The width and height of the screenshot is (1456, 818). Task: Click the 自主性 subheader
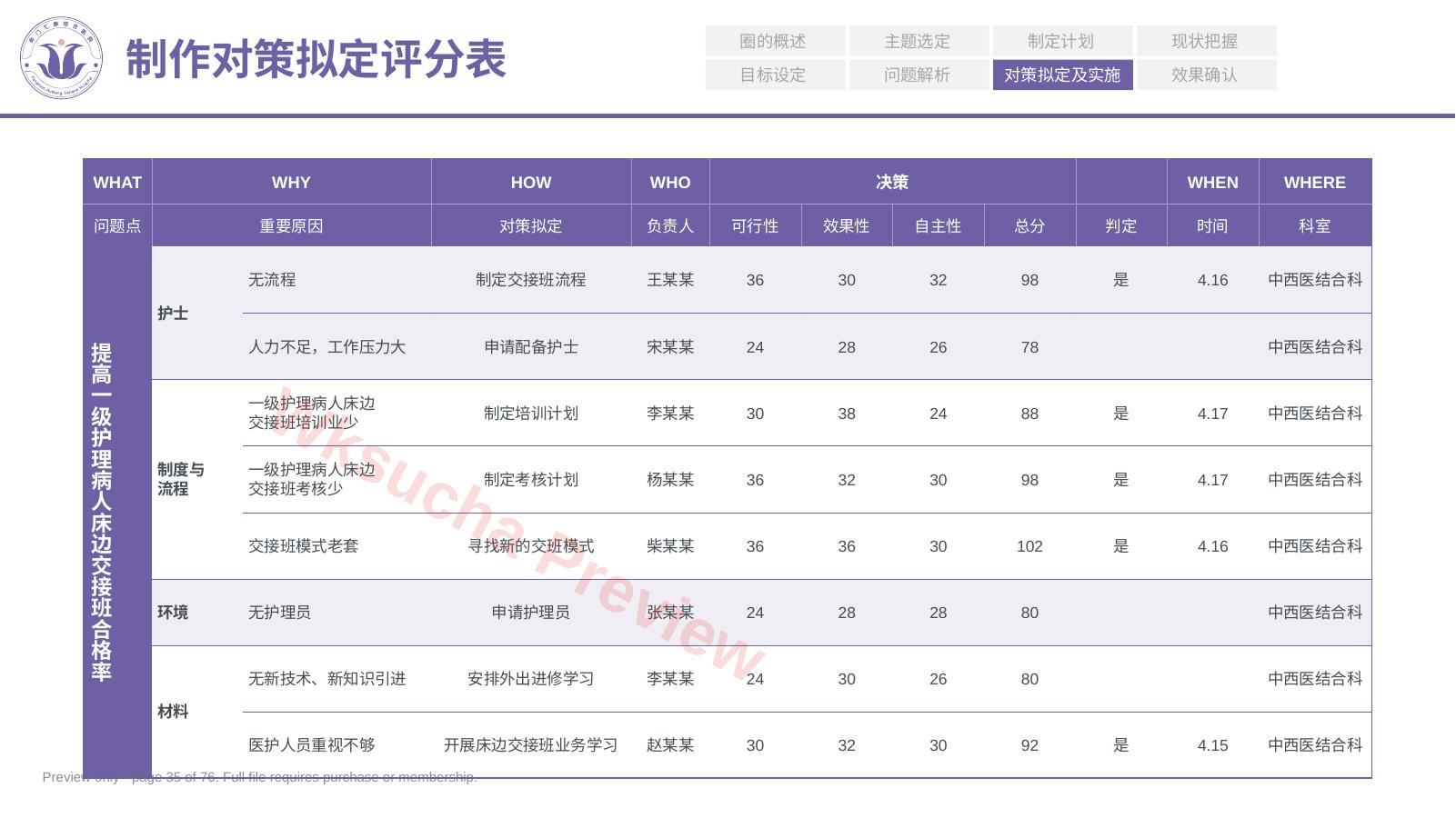pyautogui.click(x=939, y=225)
